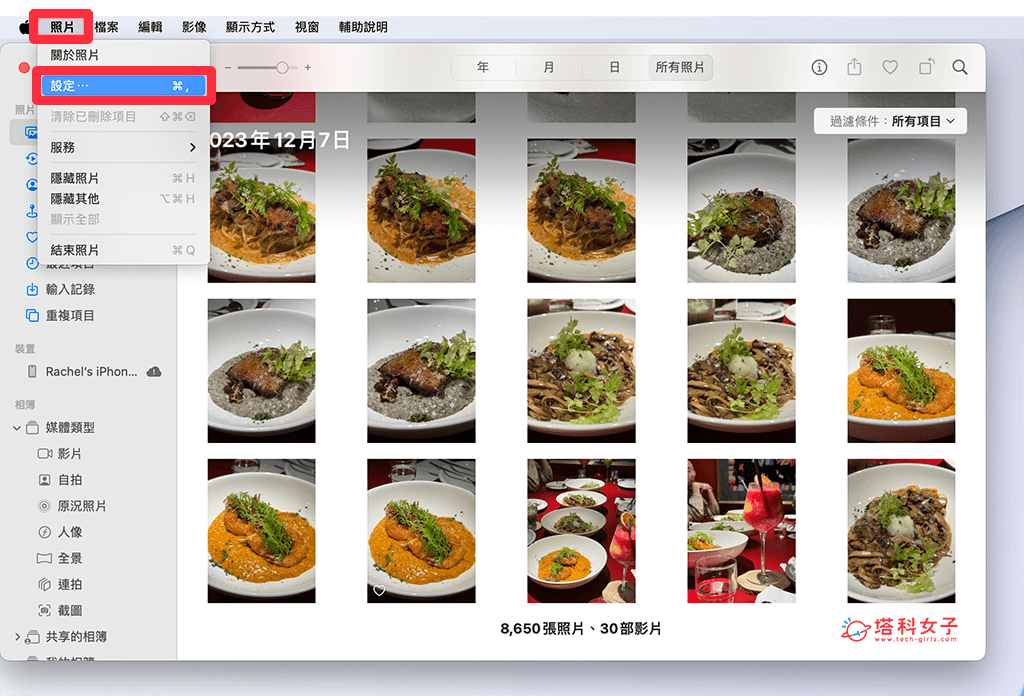Choose 關於照片 menu item
The image size is (1024, 696).
tap(123, 55)
